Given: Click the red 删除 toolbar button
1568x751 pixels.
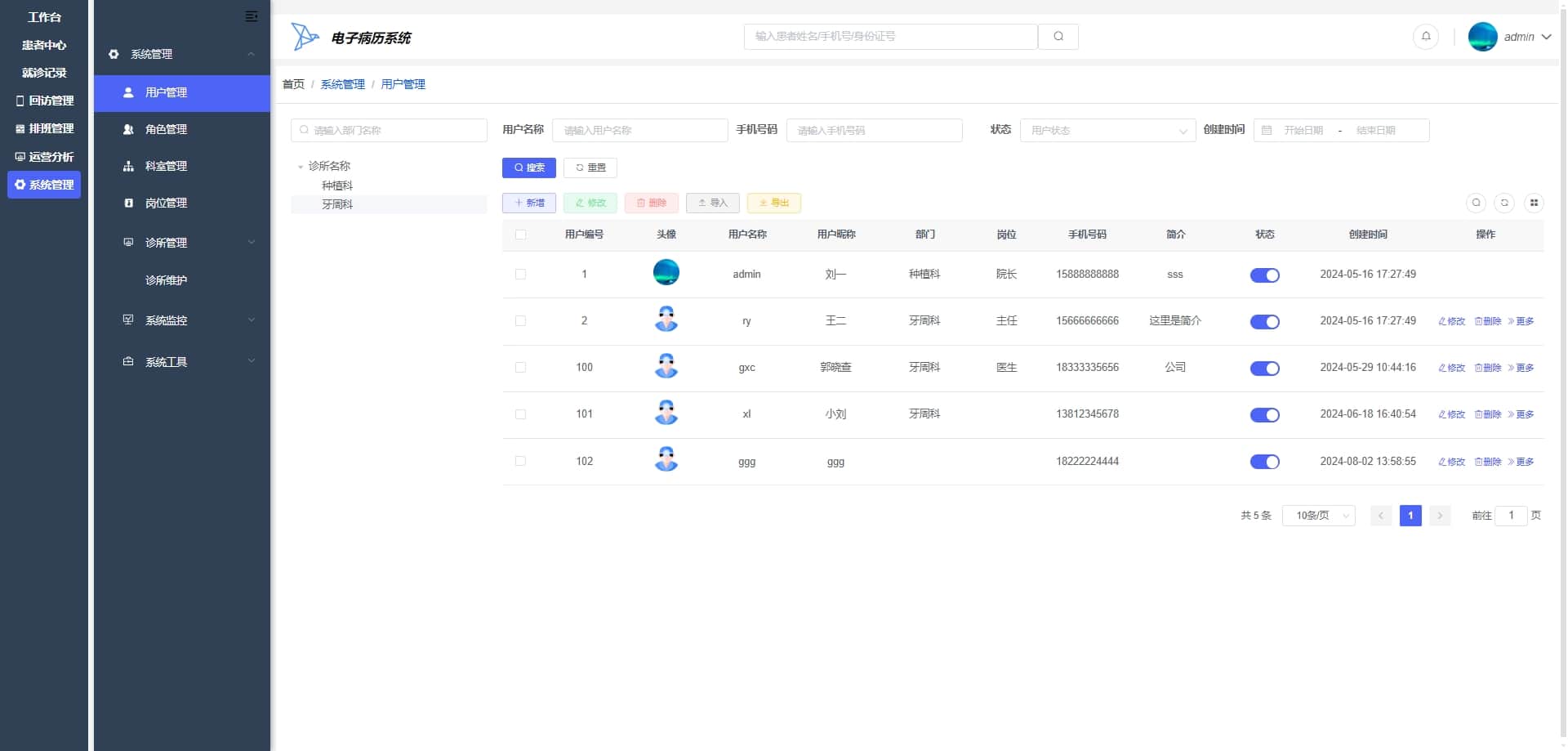Looking at the screenshot, I should 652,203.
